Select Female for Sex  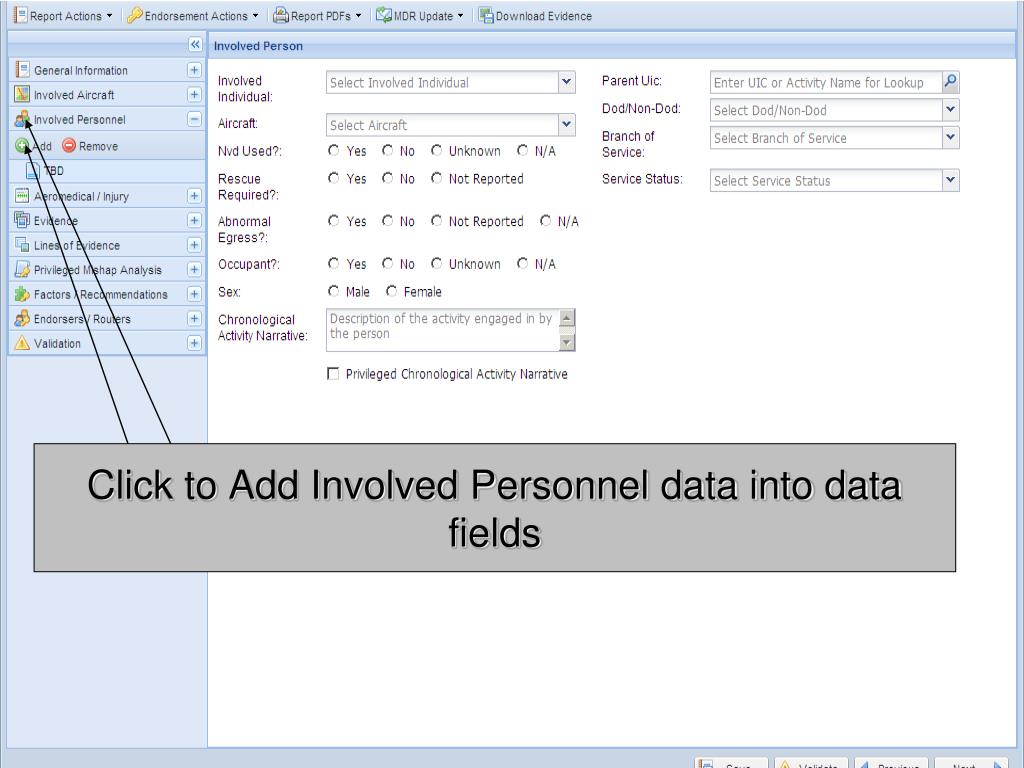391,291
